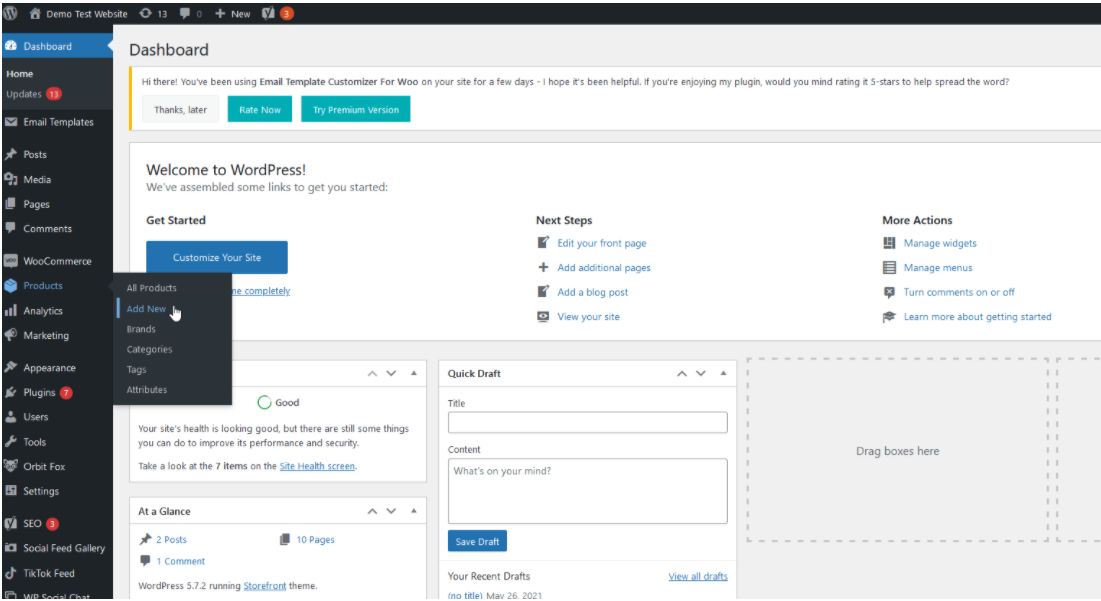Open the Manage widgets link
1101x601 pixels.
[940, 243]
